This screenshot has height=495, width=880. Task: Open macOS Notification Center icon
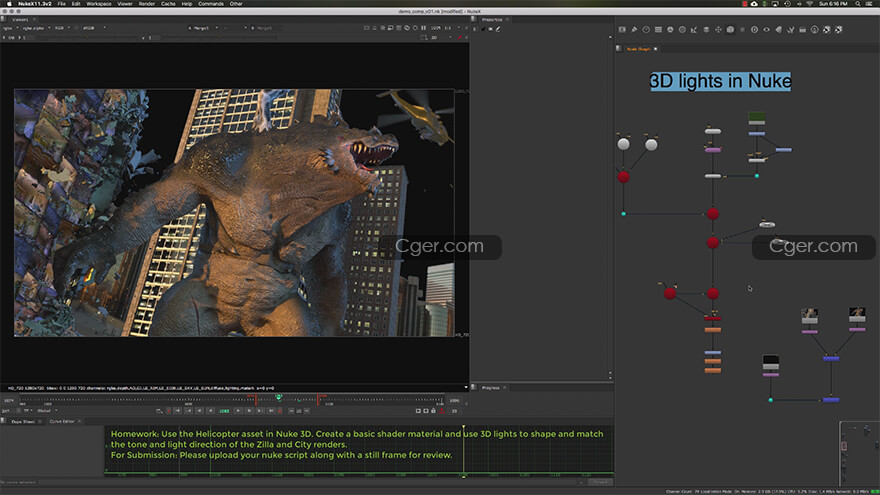click(x=870, y=4)
